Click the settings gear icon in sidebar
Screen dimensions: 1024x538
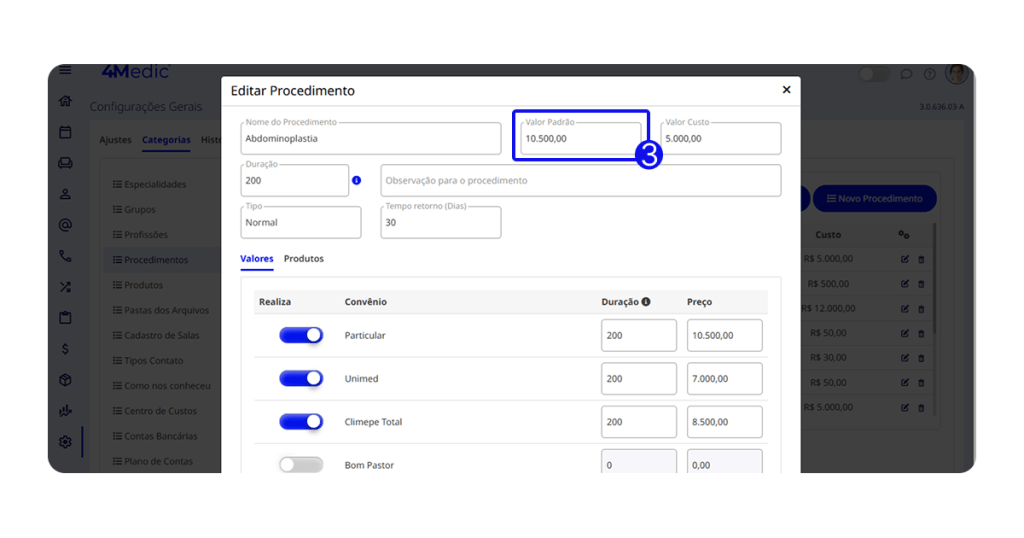click(65, 442)
